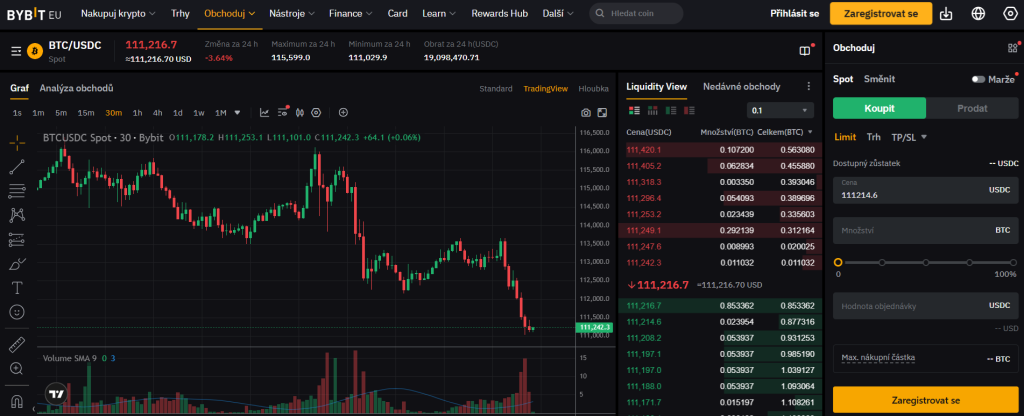Switch chart to TradingView mode
Screen dimensions: 1024x416
(545, 89)
